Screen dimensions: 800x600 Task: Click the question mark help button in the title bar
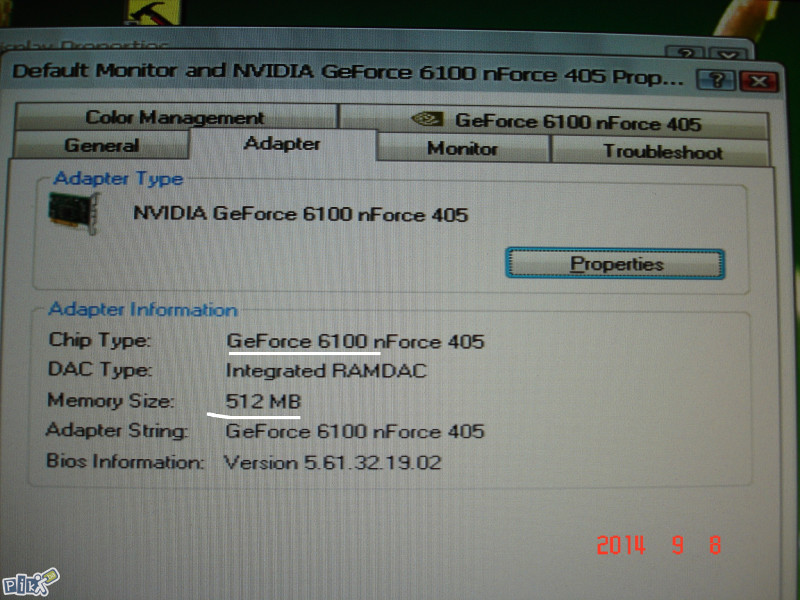(x=717, y=80)
